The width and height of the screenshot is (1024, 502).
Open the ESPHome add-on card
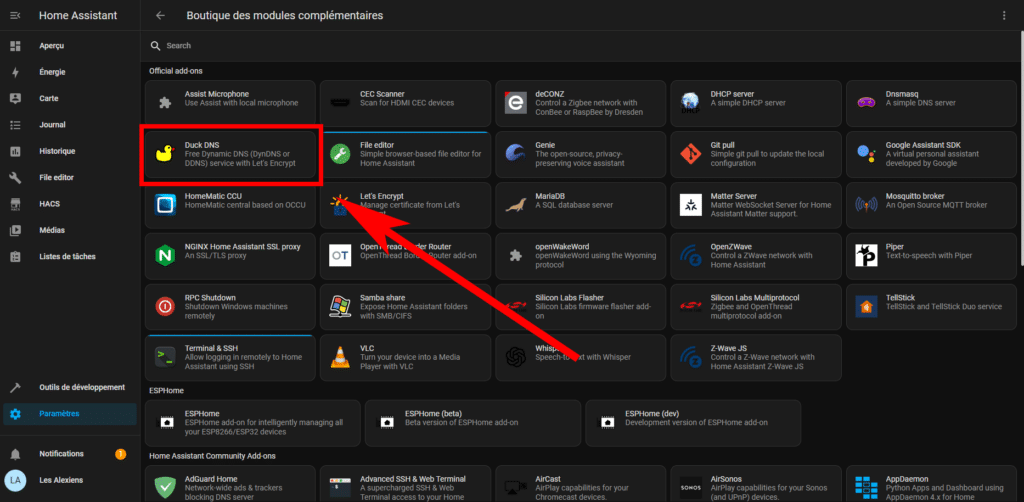point(252,423)
